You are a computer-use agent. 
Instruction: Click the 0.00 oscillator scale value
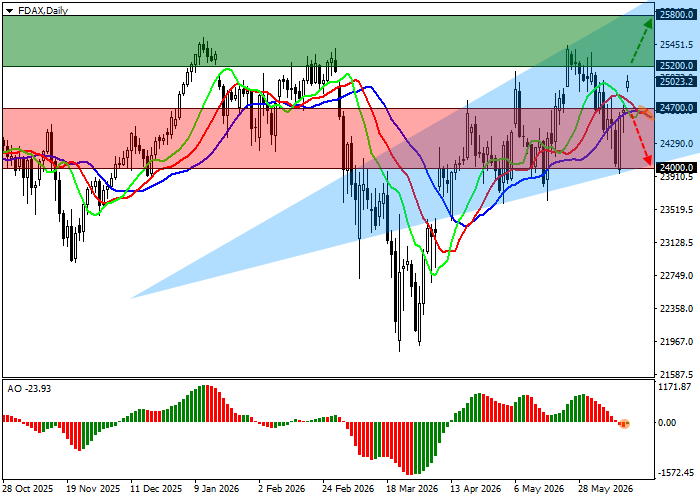click(667, 423)
